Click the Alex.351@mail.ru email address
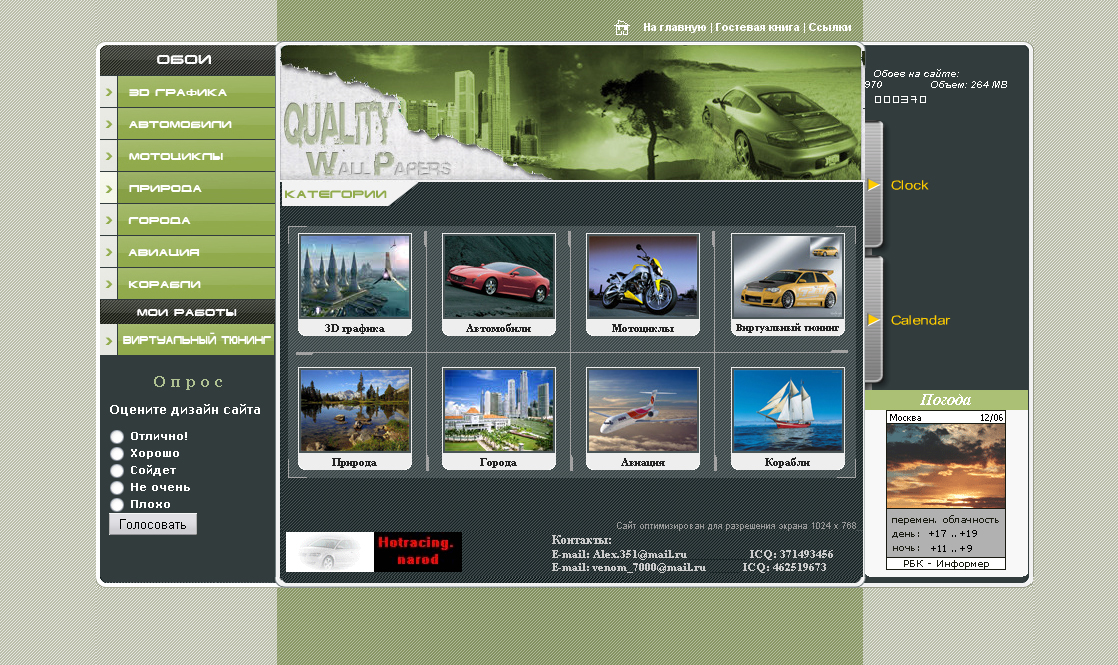 [640, 554]
